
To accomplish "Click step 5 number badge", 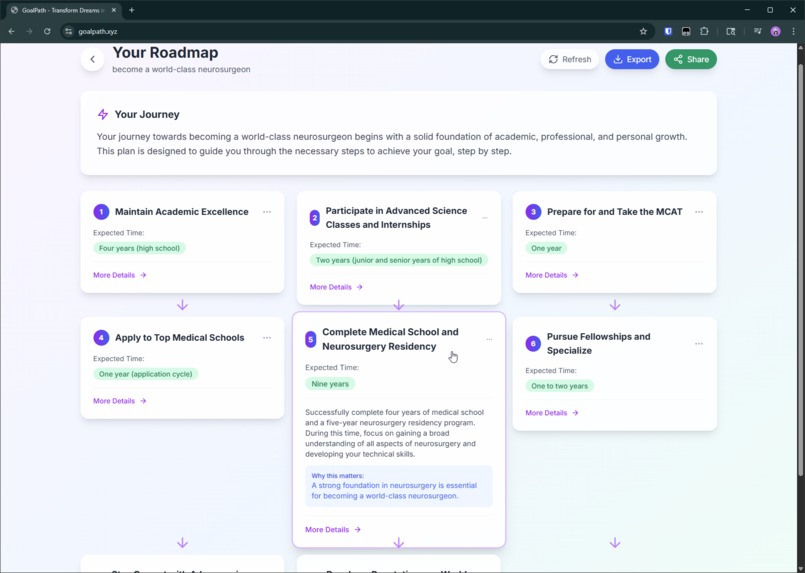I will point(311,339).
